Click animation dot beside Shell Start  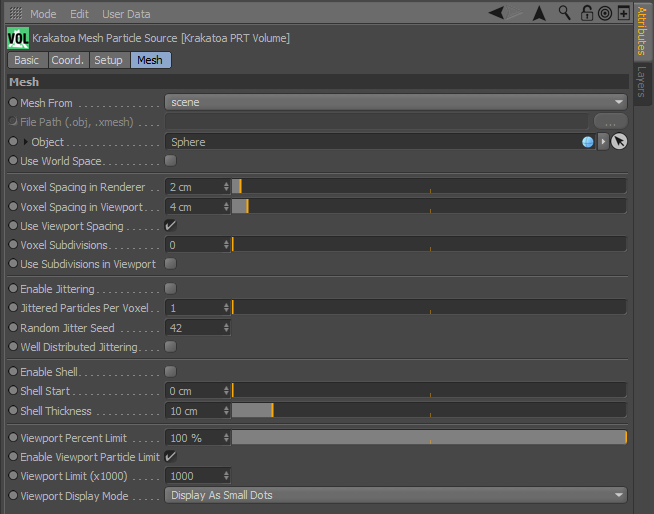(x=13, y=391)
